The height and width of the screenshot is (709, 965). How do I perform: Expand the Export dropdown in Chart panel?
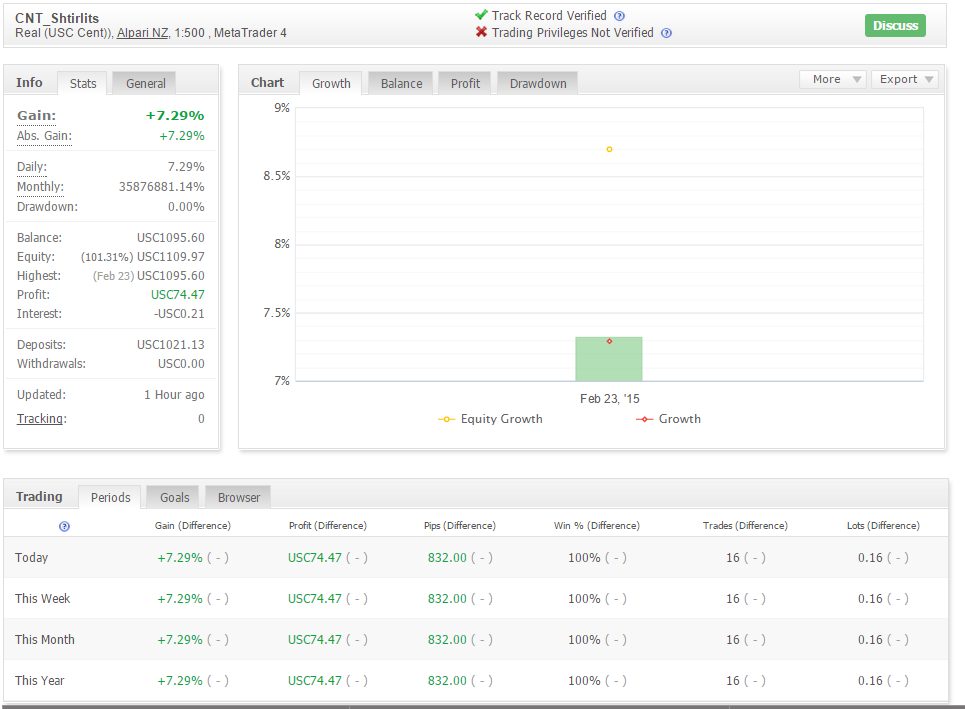905,79
